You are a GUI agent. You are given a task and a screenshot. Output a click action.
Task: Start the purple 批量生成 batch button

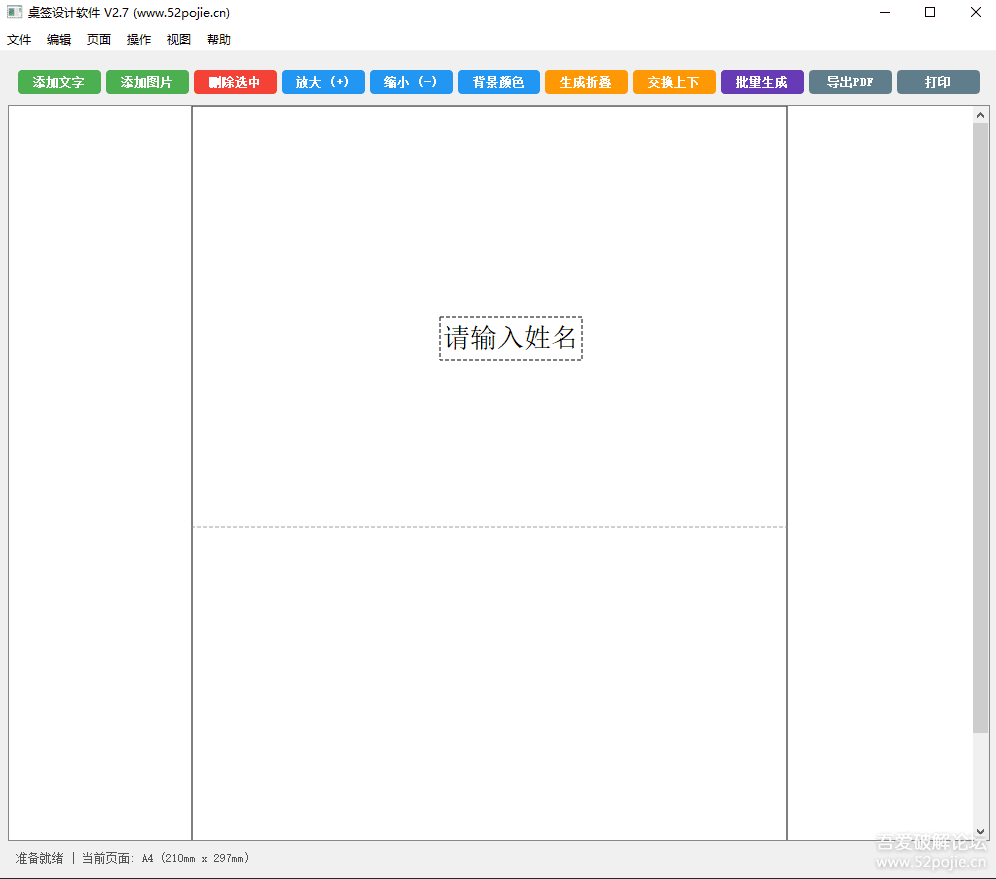[762, 82]
